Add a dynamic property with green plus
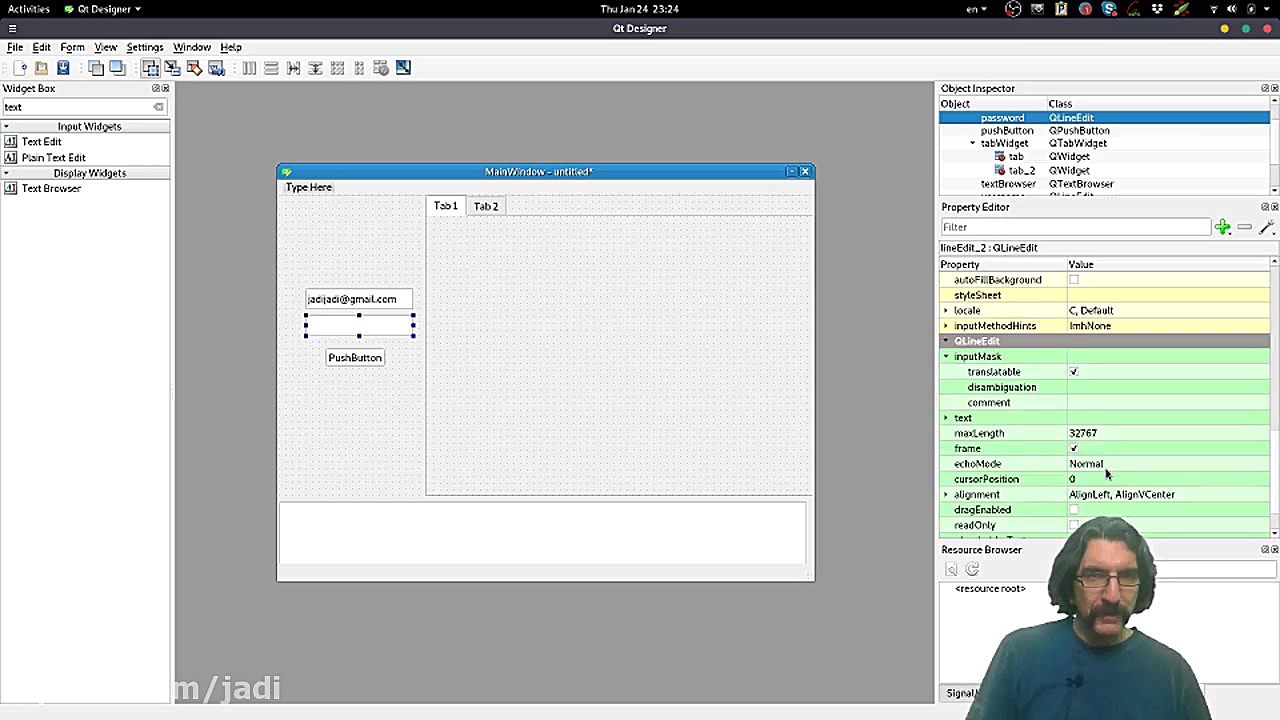Image resolution: width=1280 pixels, height=720 pixels. pyautogui.click(x=1222, y=227)
